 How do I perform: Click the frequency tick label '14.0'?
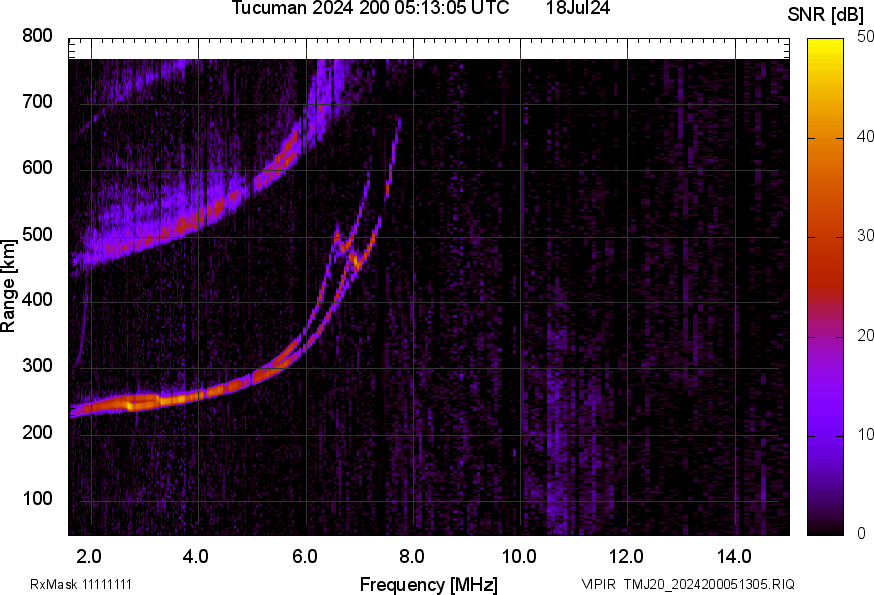click(734, 557)
